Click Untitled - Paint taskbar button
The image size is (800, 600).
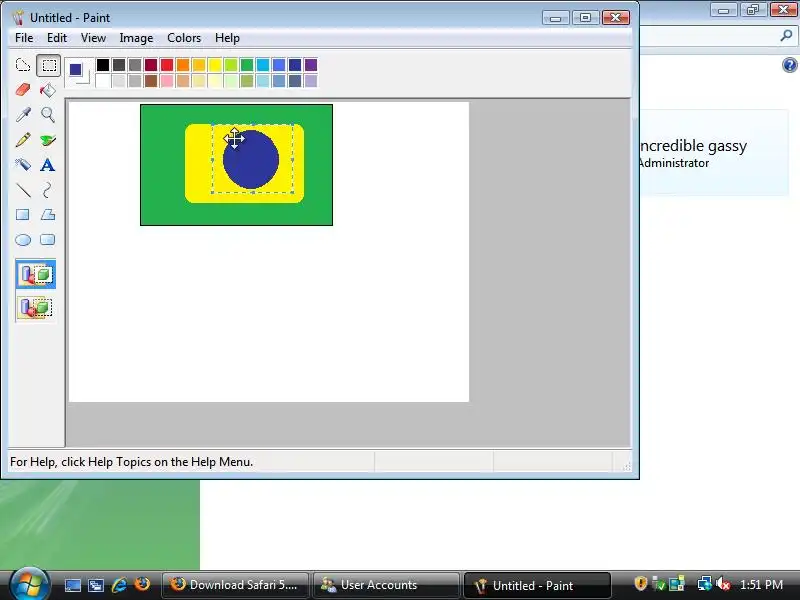[x=537, y=585]
